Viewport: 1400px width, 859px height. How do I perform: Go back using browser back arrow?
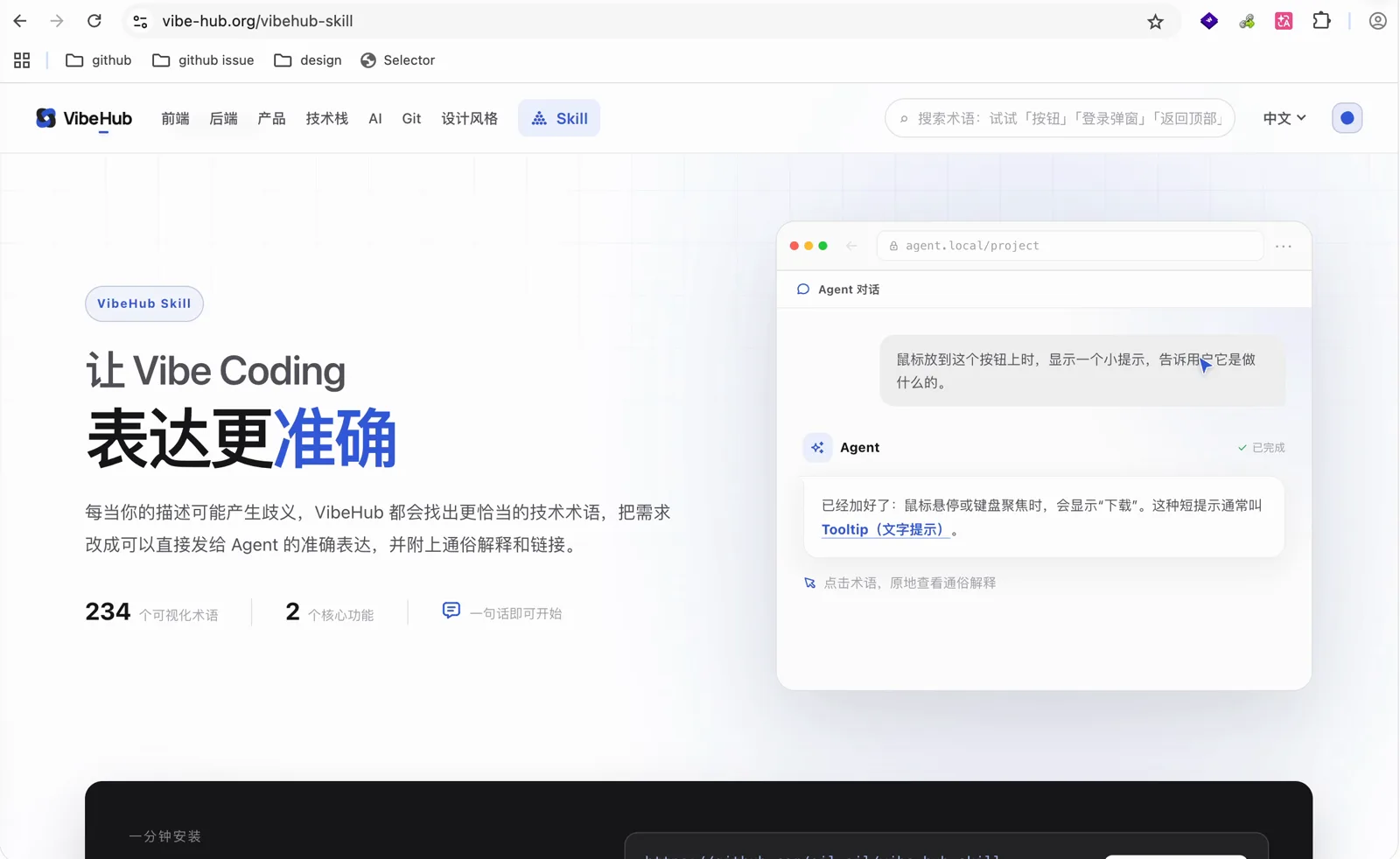[x=20, y=21]
